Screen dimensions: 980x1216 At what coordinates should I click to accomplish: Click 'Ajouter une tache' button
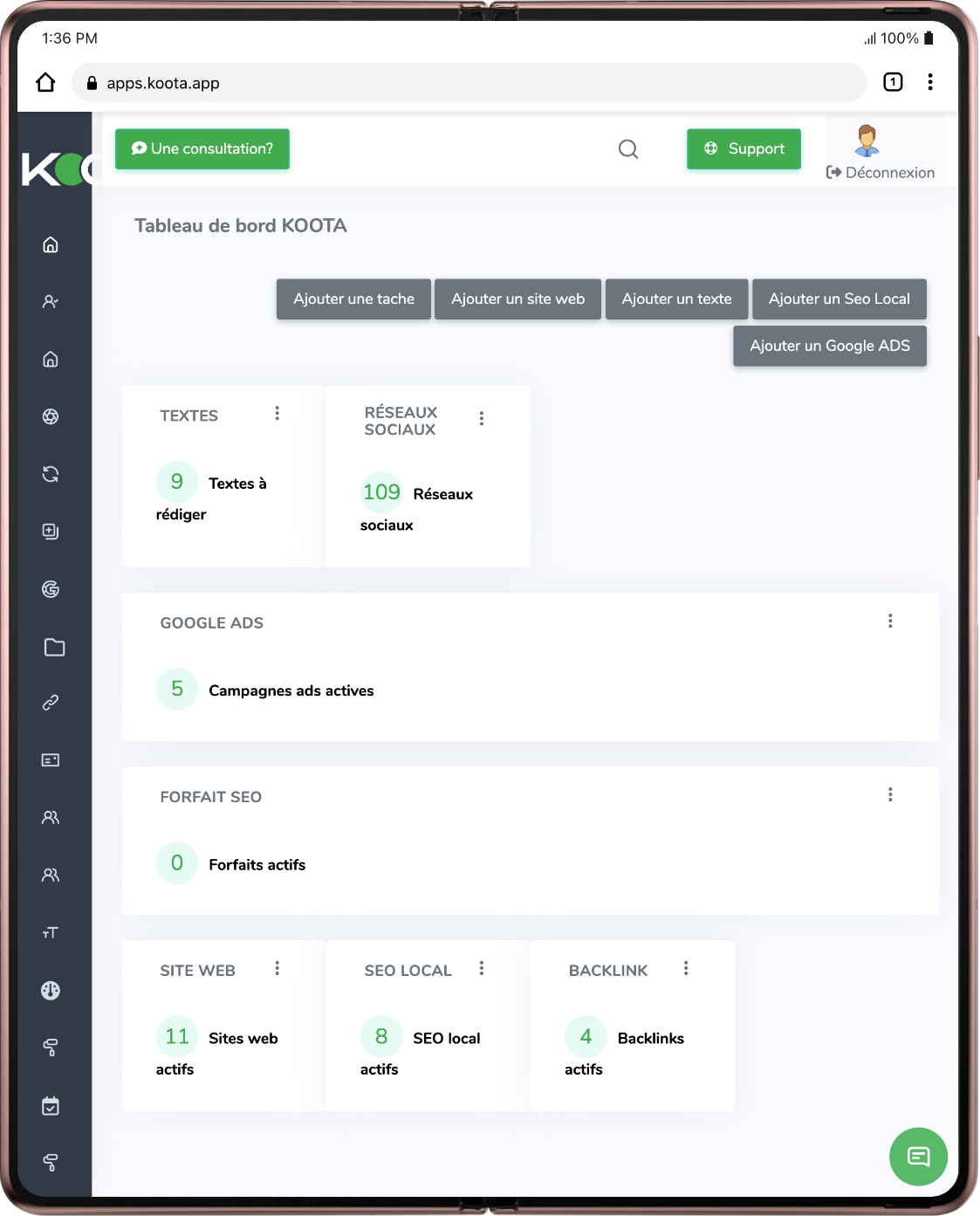[x=353, y=299]
